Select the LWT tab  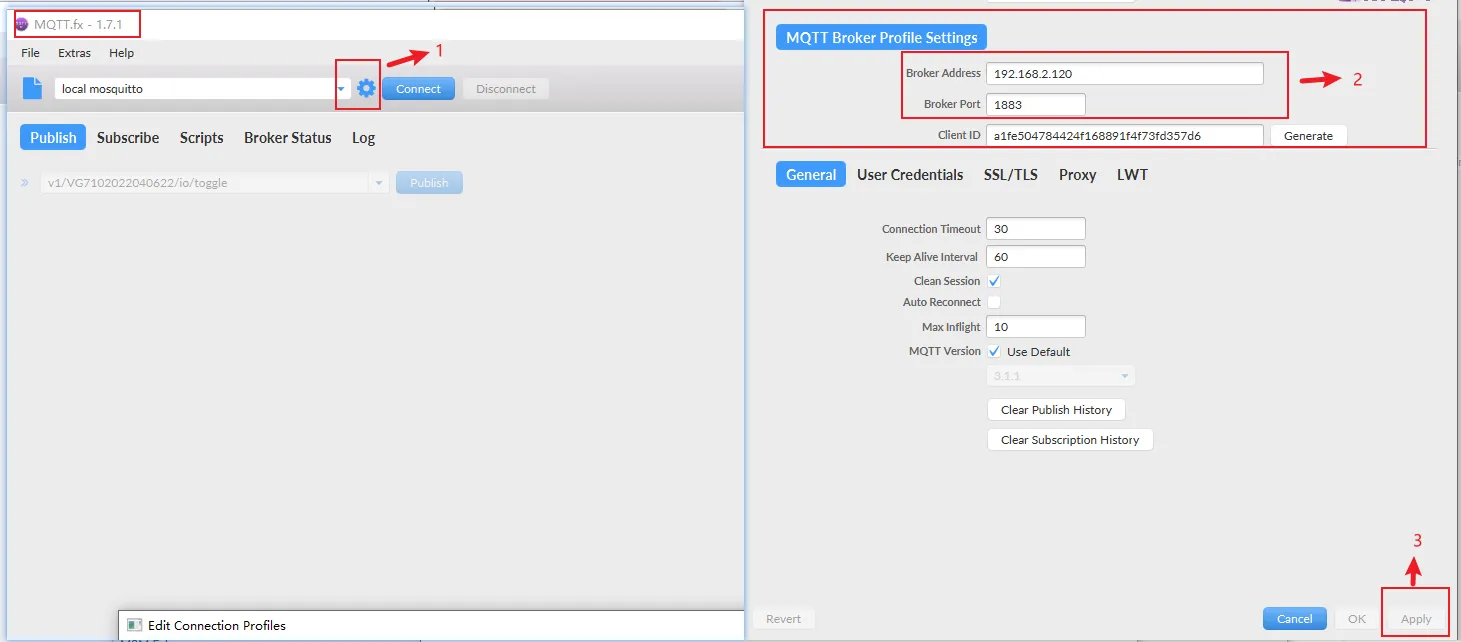pos(1133,174)
